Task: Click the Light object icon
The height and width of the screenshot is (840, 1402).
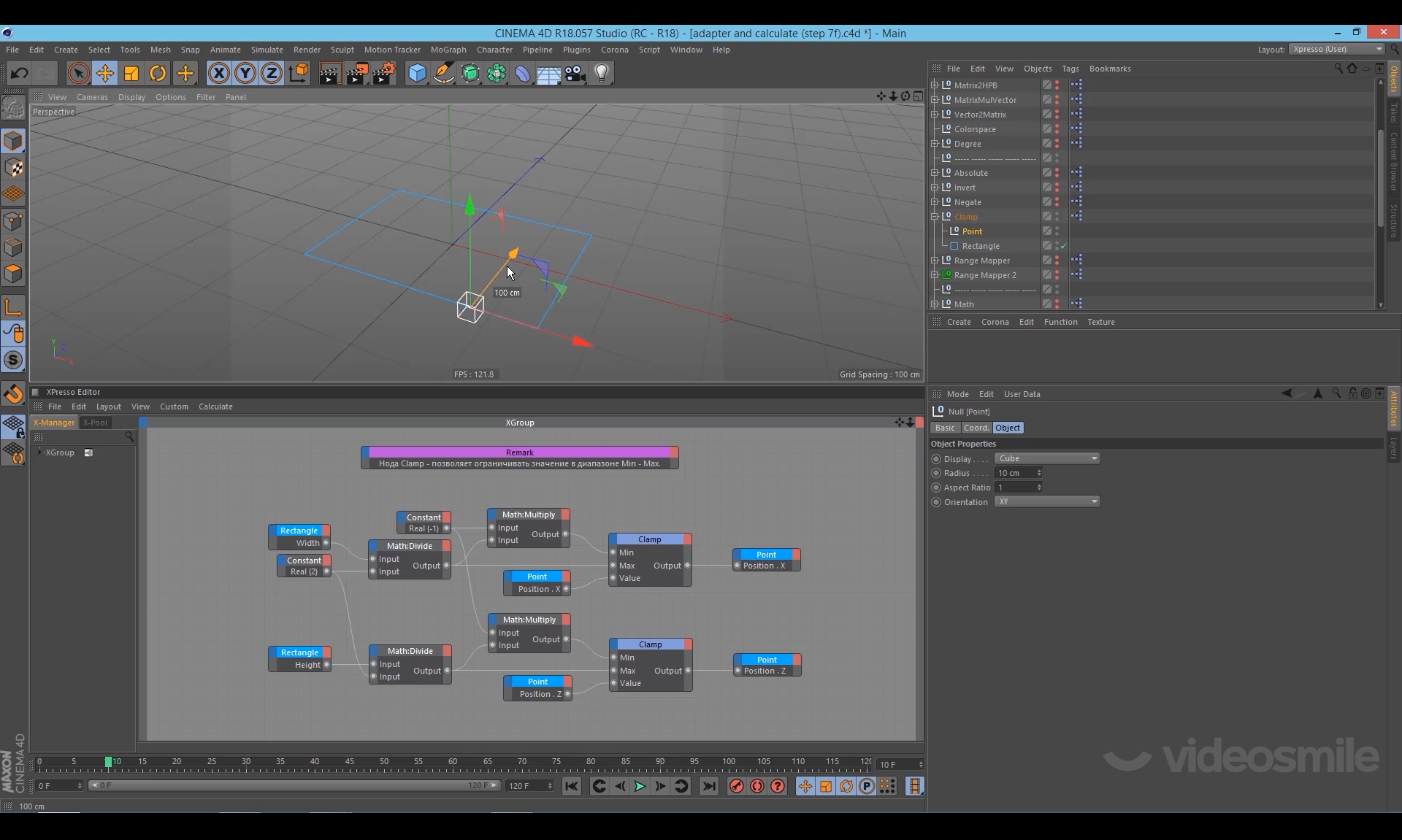Action: click(602, 73)
